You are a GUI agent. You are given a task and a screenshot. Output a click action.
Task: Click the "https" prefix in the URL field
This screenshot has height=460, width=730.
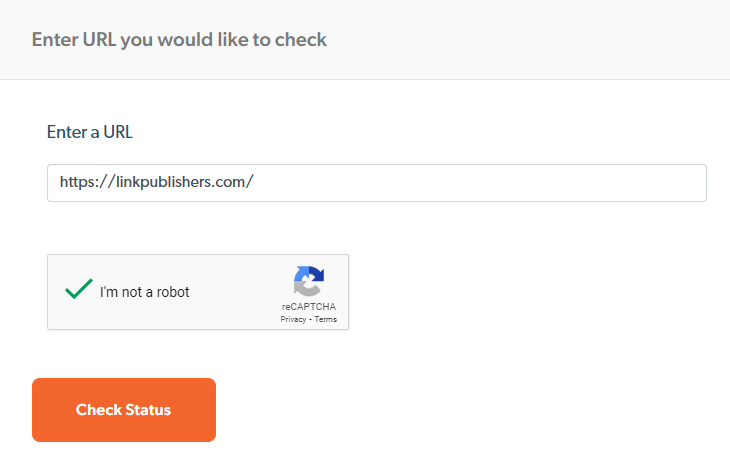76,183
